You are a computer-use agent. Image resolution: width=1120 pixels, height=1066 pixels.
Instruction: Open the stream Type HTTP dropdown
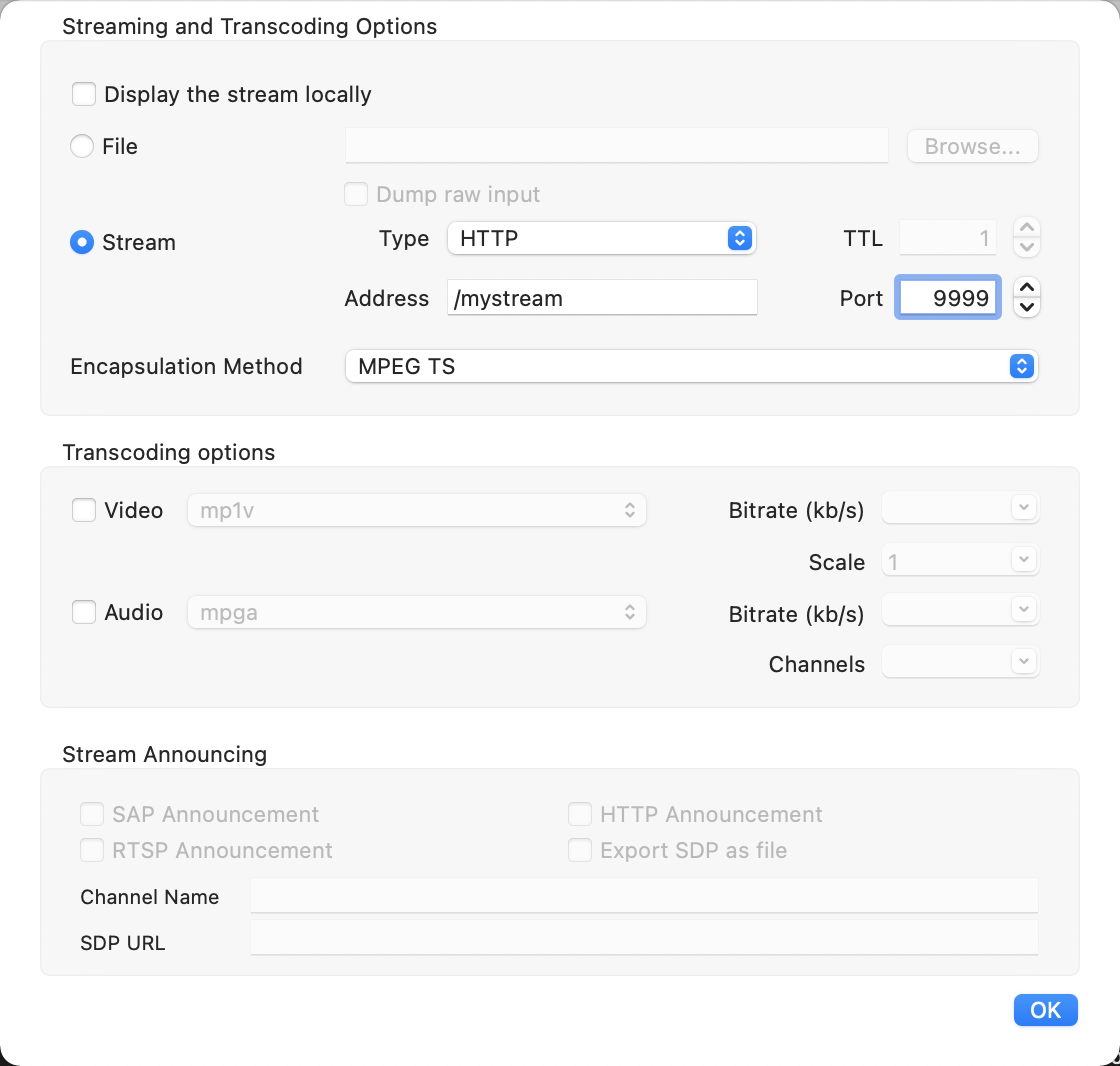(x=601, y=239)
